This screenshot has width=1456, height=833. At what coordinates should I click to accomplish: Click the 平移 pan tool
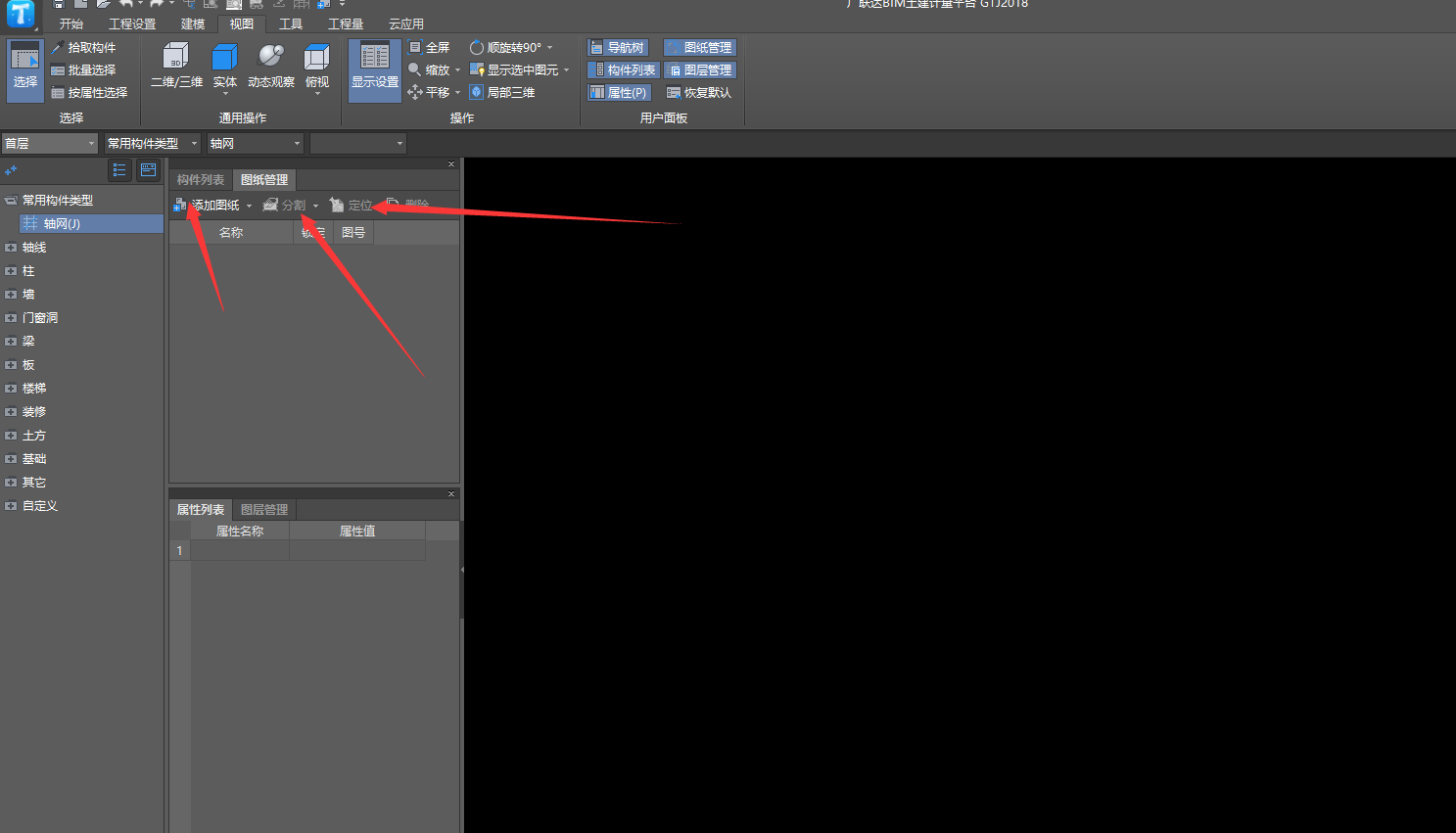tap(430, 92)
